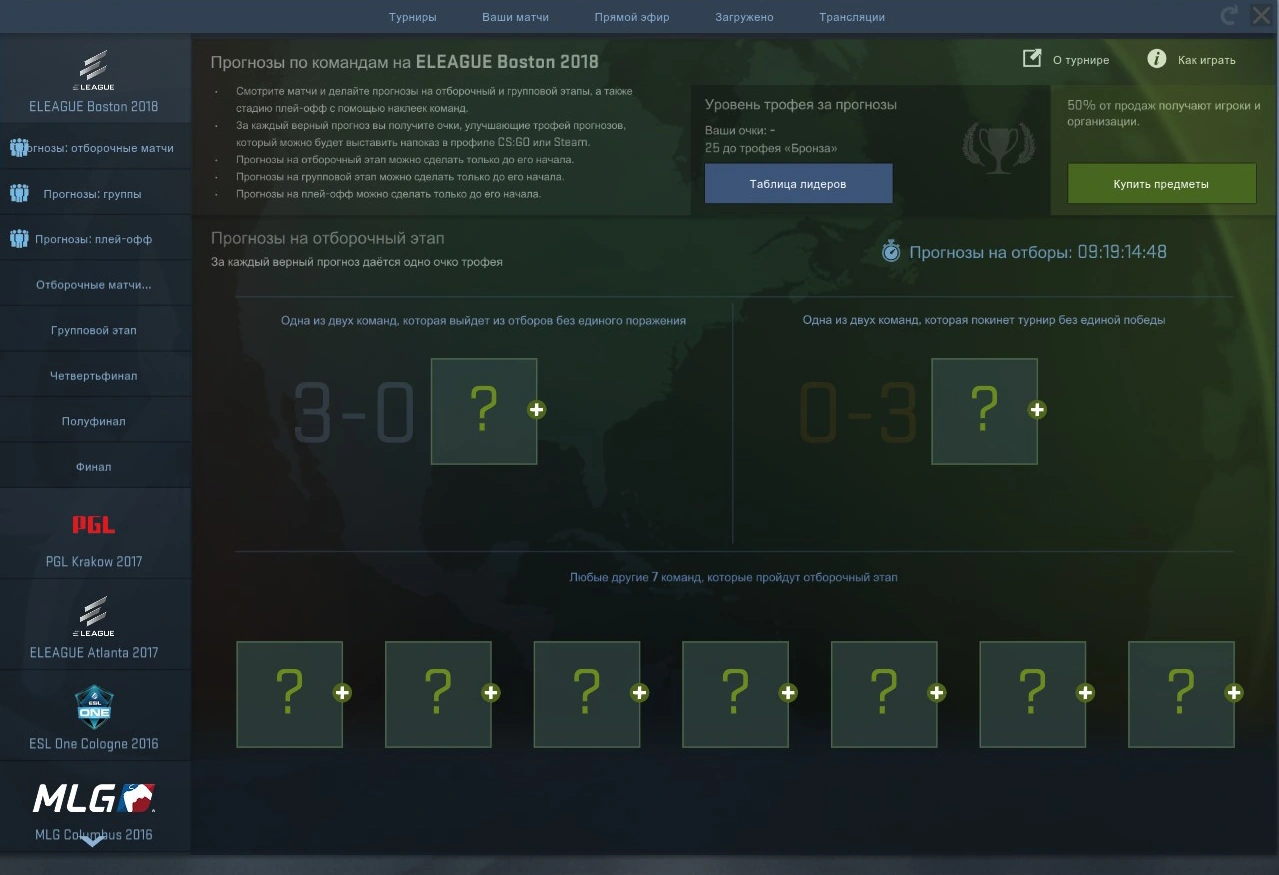Image resolution: width=1279 pixels, height=875 pixels.
Task: Open Как играть link
Action: [1207, 60]
